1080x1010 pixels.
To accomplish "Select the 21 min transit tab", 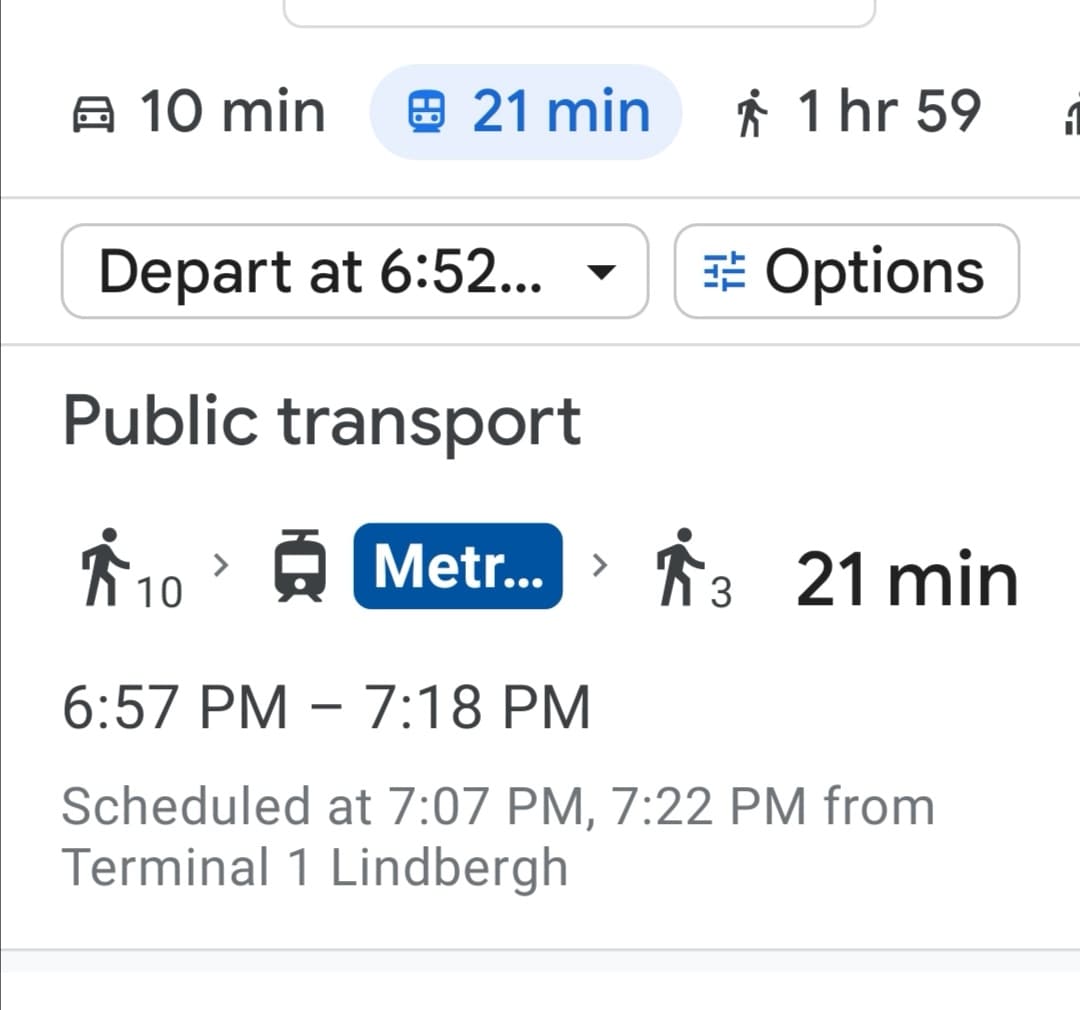I will point(526,112).
